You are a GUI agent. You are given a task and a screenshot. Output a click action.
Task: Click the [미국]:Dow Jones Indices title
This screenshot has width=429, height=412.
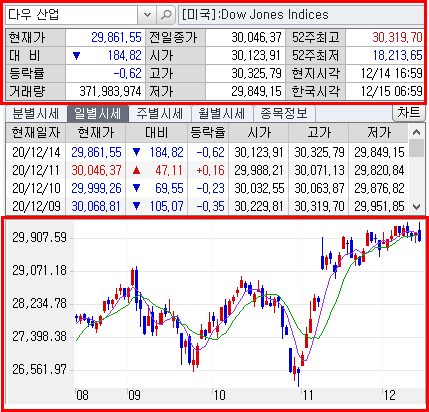click(255, 15)
